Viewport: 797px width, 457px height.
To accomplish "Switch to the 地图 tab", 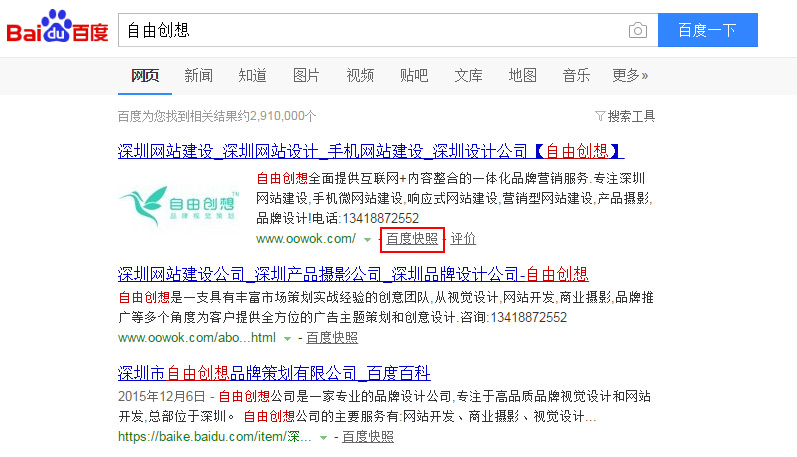I will [x=523, y=76].
